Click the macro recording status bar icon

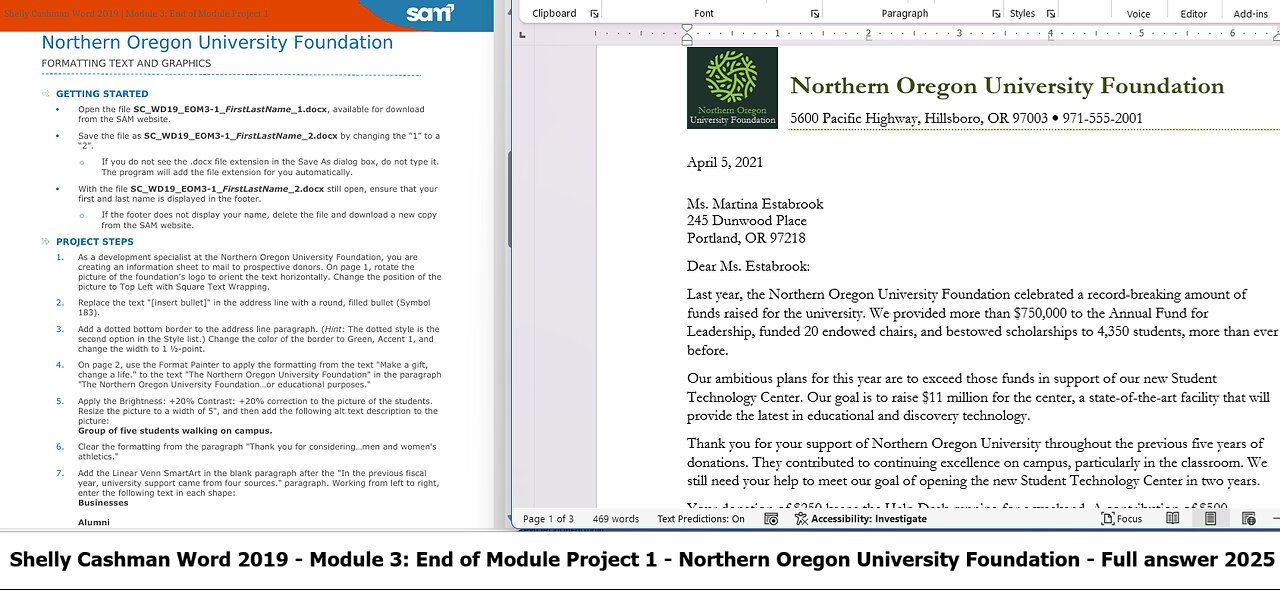coord(771,519)
